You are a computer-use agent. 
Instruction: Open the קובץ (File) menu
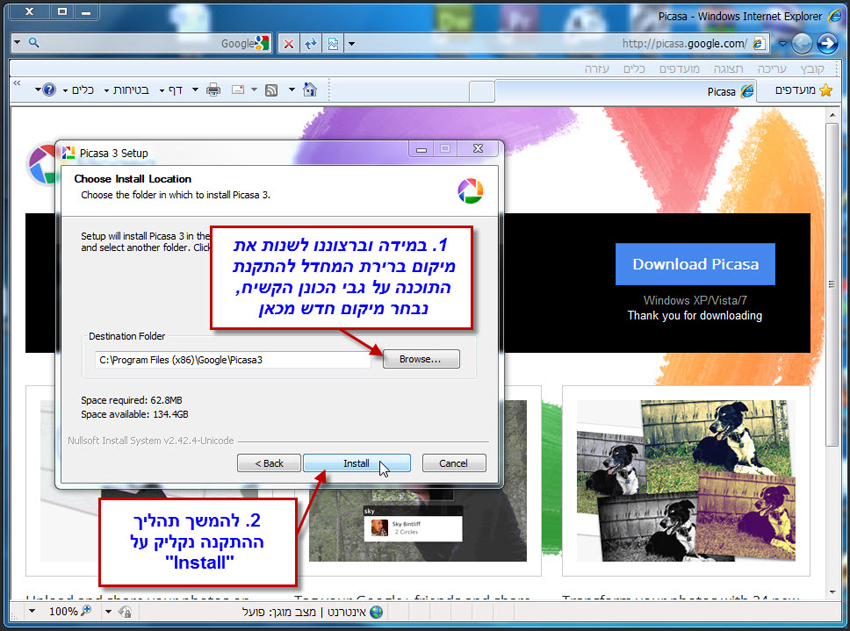pos(812,69)
